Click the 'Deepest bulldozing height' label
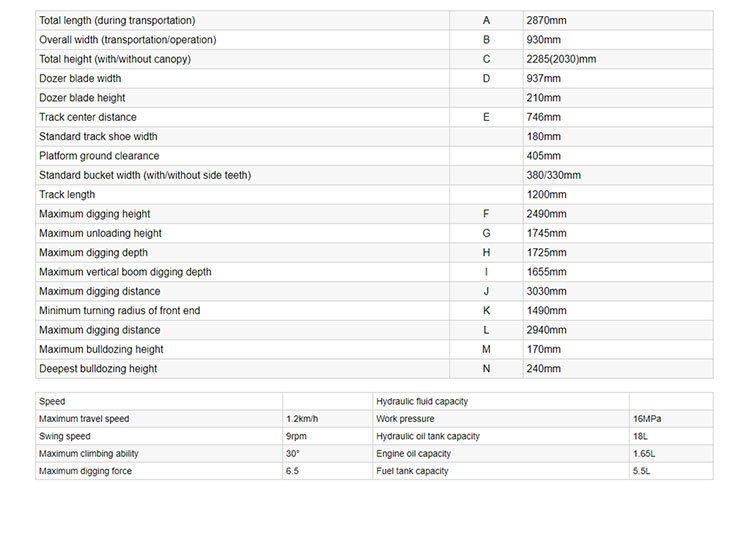The width and height of the screenshot is (750, 537). point(98,369)
